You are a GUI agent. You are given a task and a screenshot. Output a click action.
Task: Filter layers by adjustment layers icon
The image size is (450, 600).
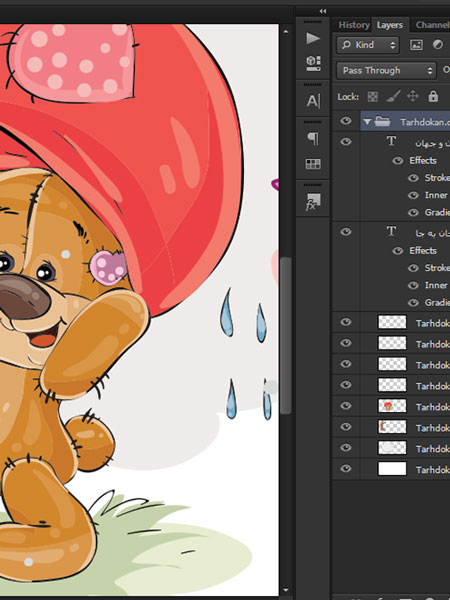437,45
